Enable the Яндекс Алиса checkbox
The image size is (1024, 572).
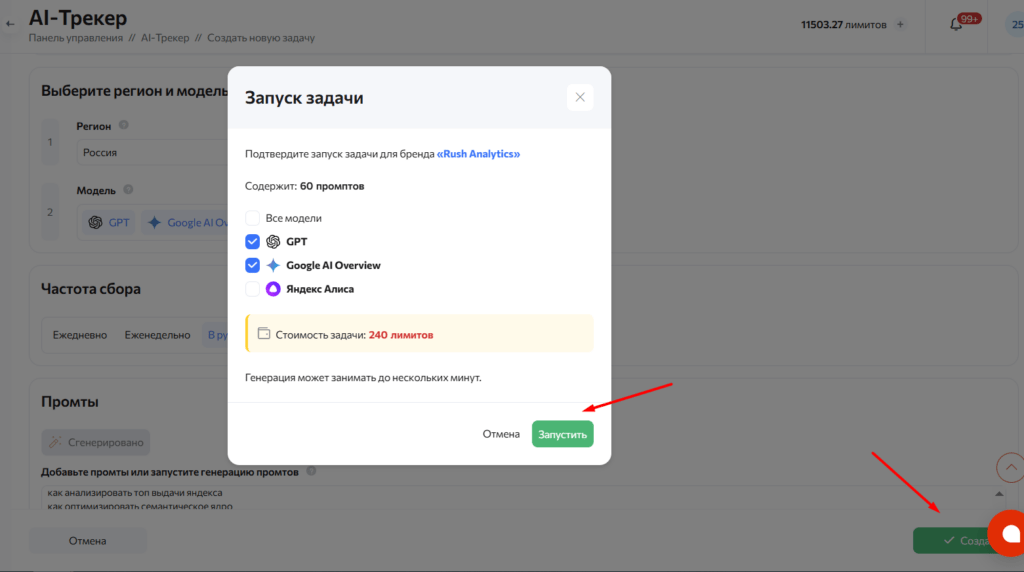coord(252,289)
